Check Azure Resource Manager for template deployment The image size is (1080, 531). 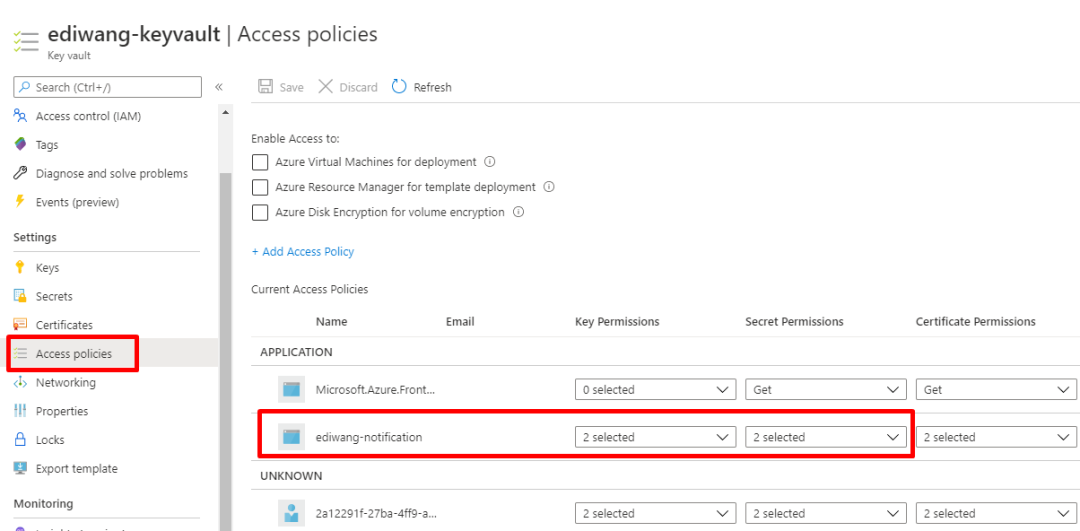coord(260,187)
